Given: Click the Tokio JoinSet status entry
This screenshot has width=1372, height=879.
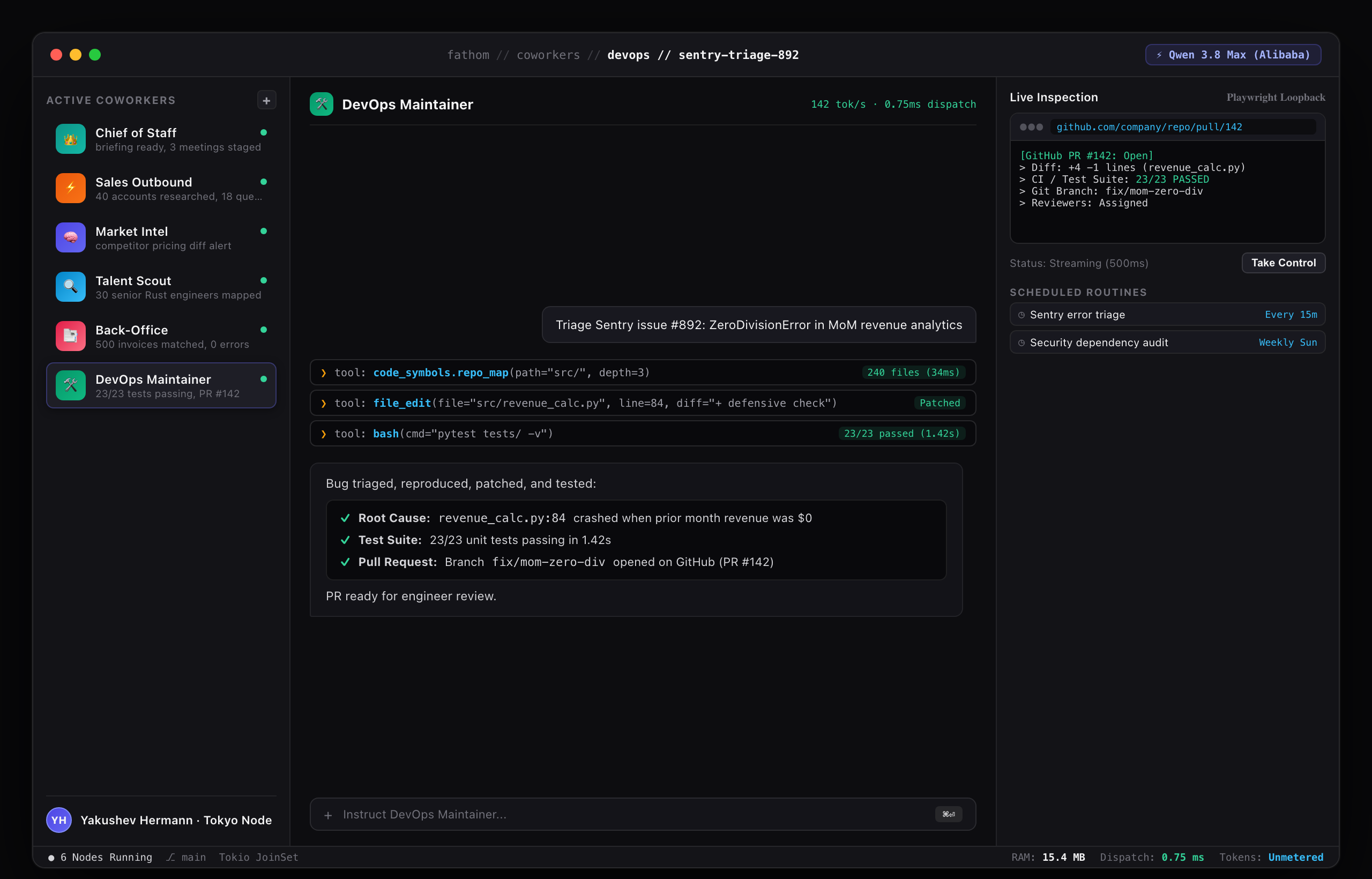Looking at the screenshot, I should point(258,856).
